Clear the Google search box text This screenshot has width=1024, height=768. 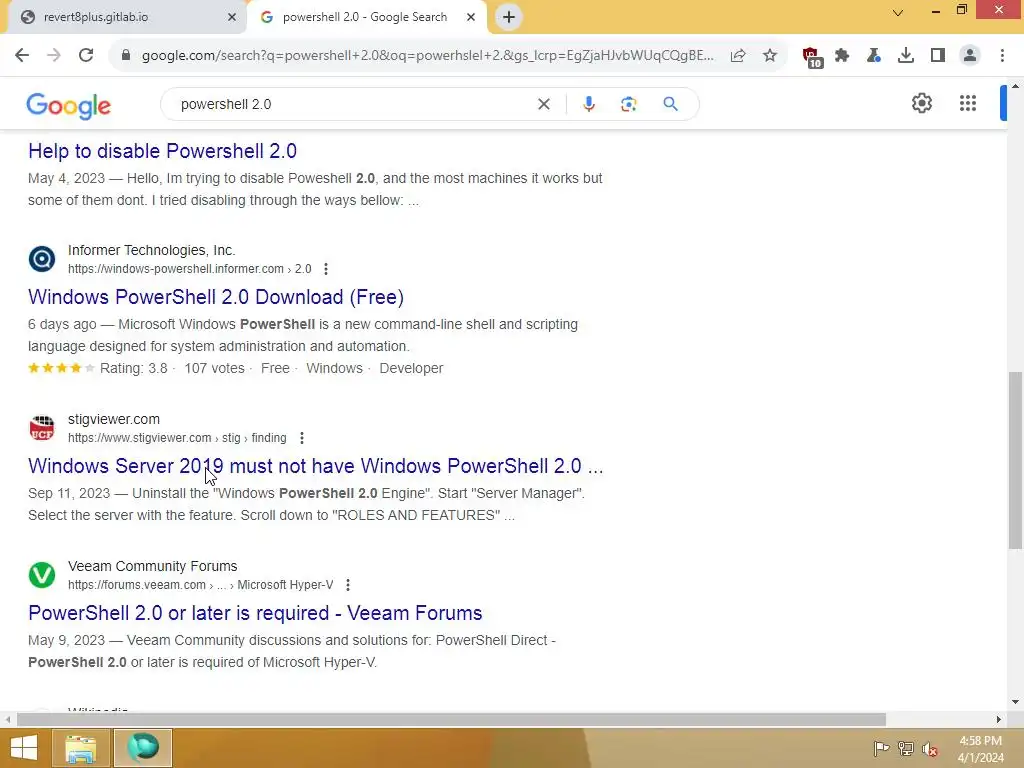(543, 104)
